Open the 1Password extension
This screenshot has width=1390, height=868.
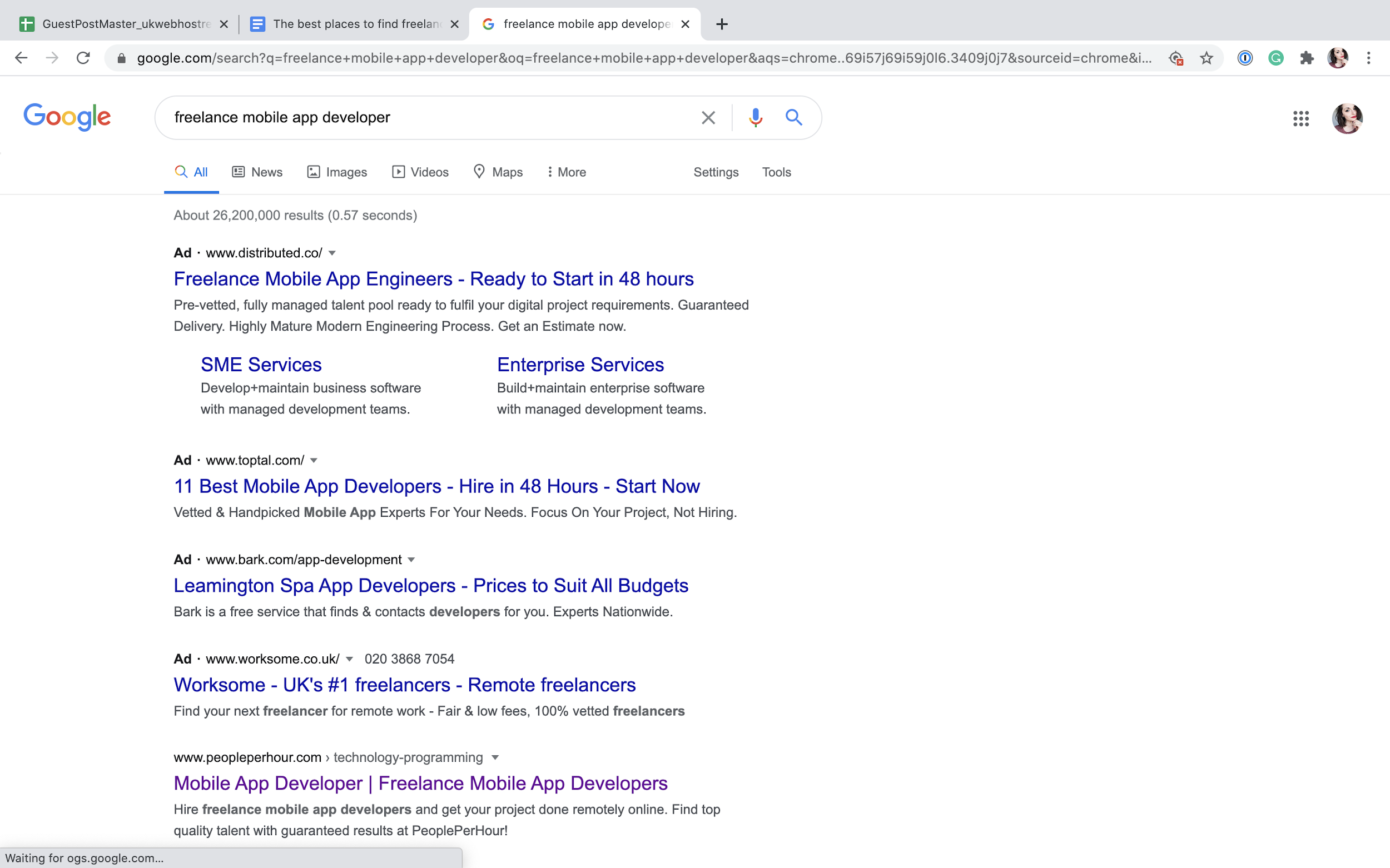pos(1245,58)
